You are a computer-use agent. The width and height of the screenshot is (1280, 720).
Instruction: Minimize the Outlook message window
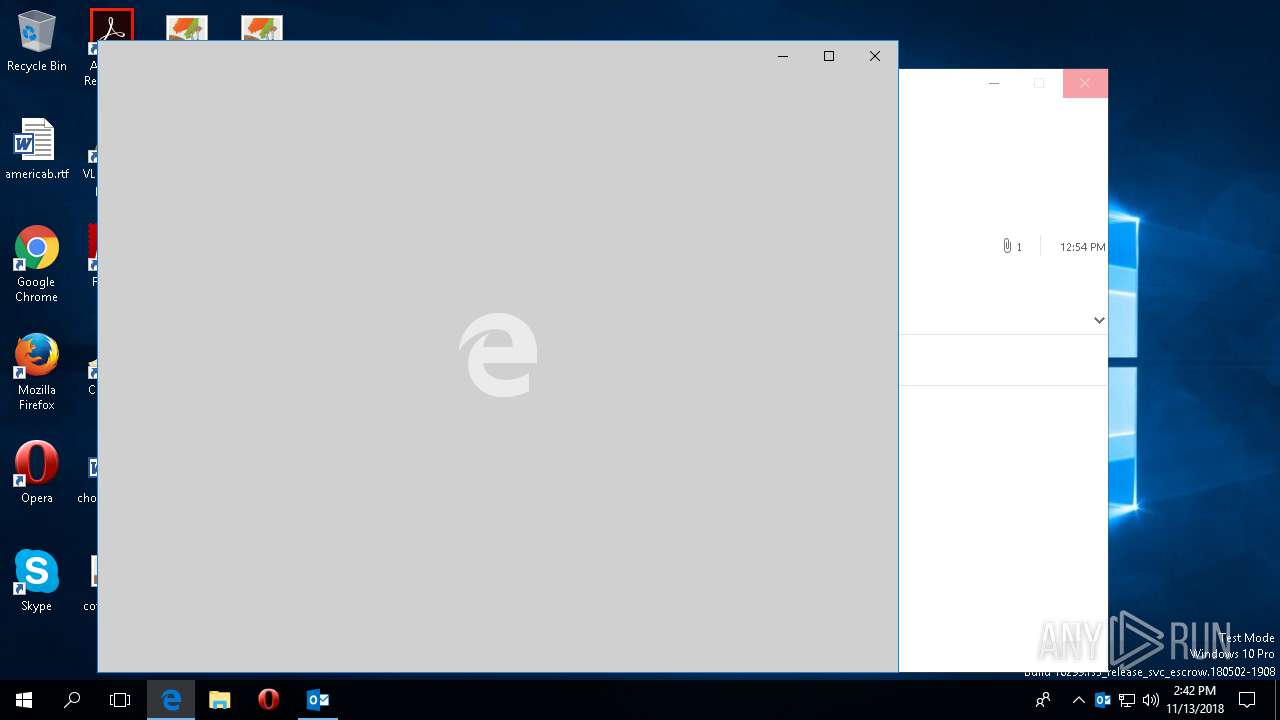coord(994,83)
